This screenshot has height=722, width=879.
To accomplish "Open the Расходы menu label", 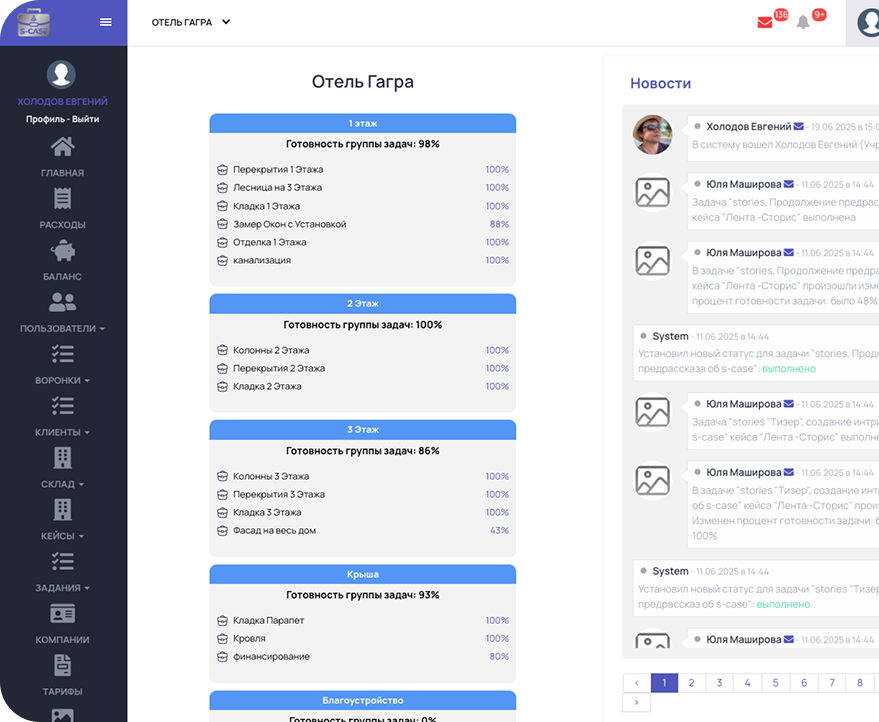I will (x=62, y=225).
